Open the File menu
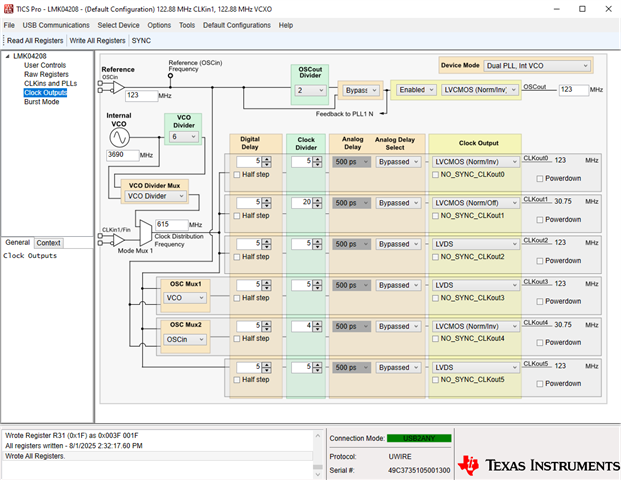Screen dimensions: 621x480 [9, 25]
